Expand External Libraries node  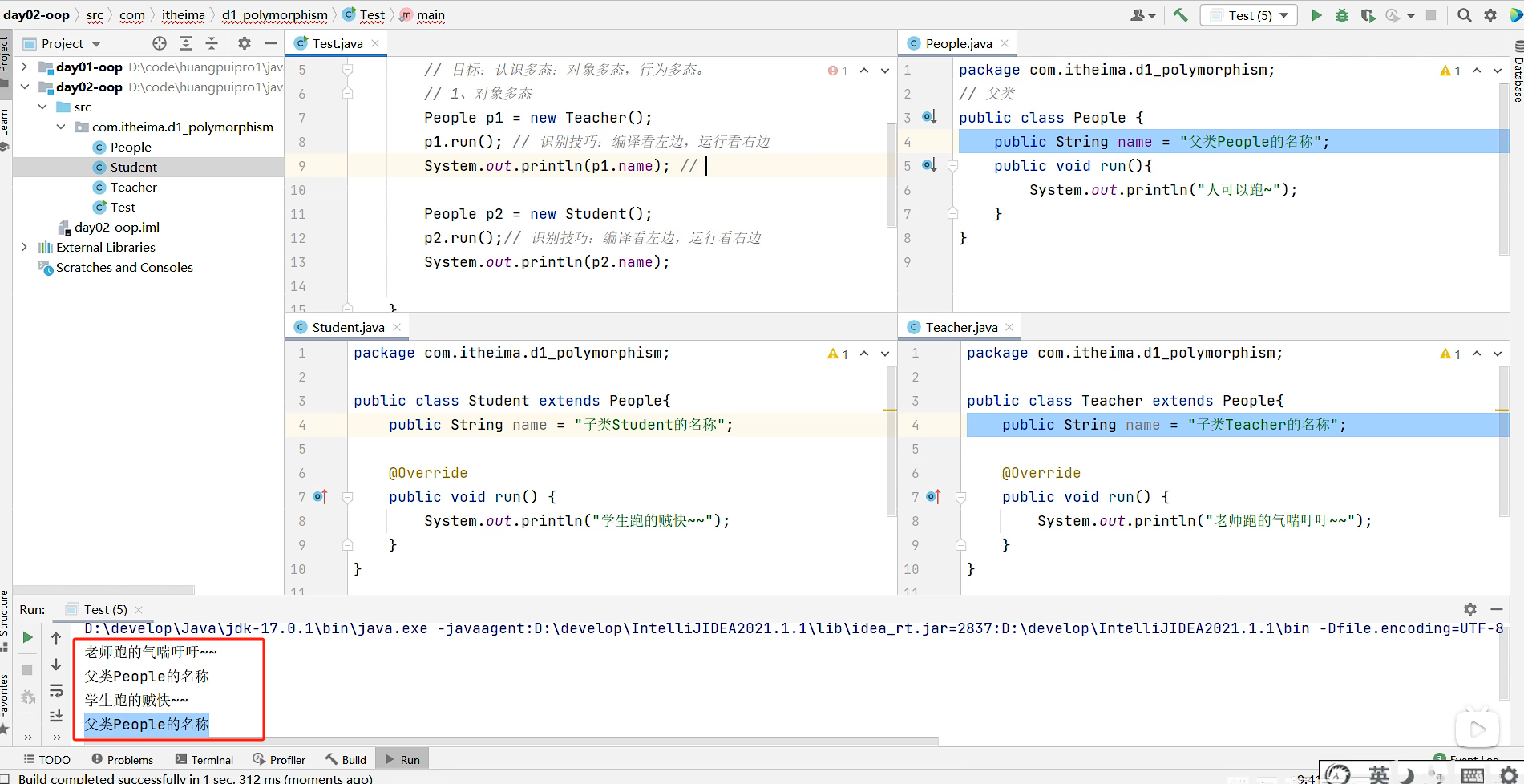[x=24, y=247]
